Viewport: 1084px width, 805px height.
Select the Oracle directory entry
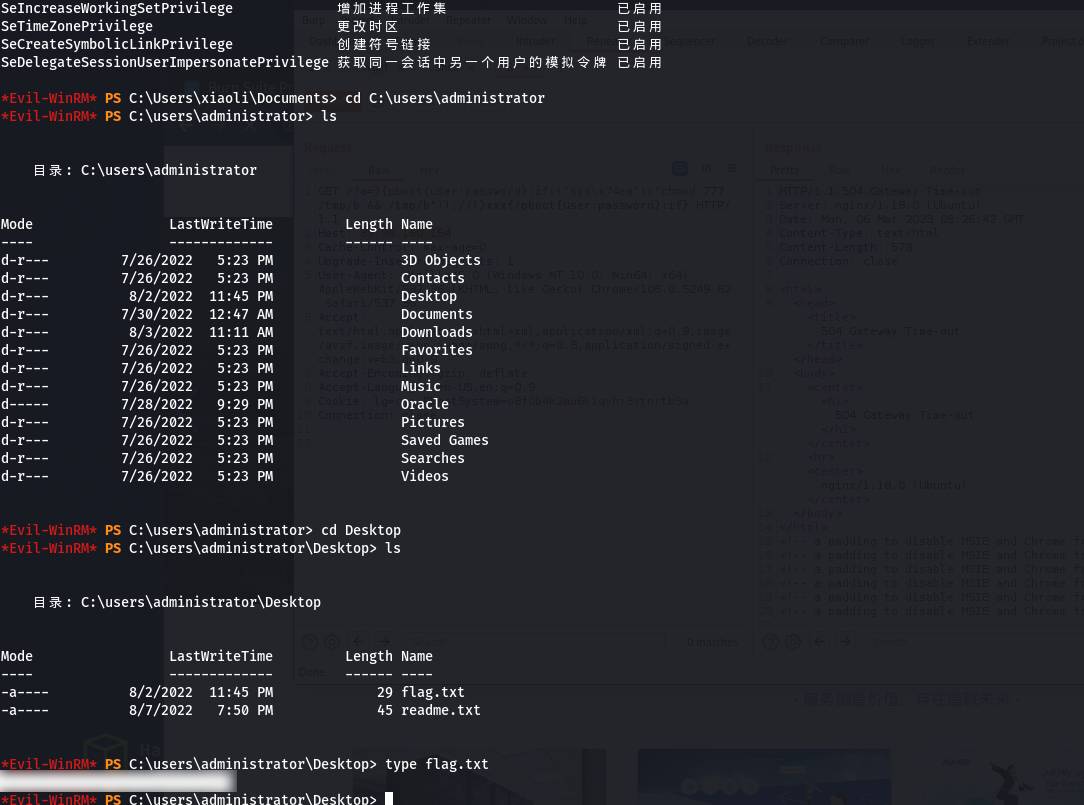coord(424,404)
